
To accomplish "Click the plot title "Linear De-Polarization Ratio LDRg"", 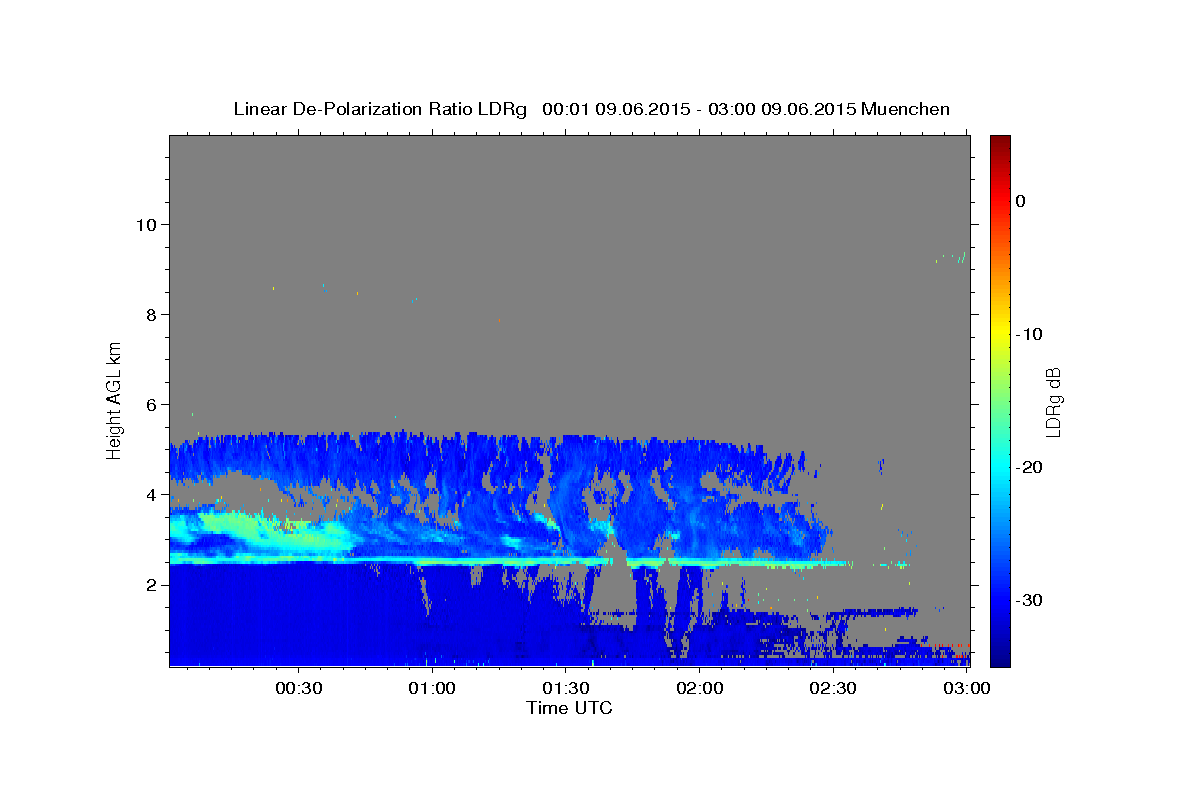I will (x=380, y=109).
